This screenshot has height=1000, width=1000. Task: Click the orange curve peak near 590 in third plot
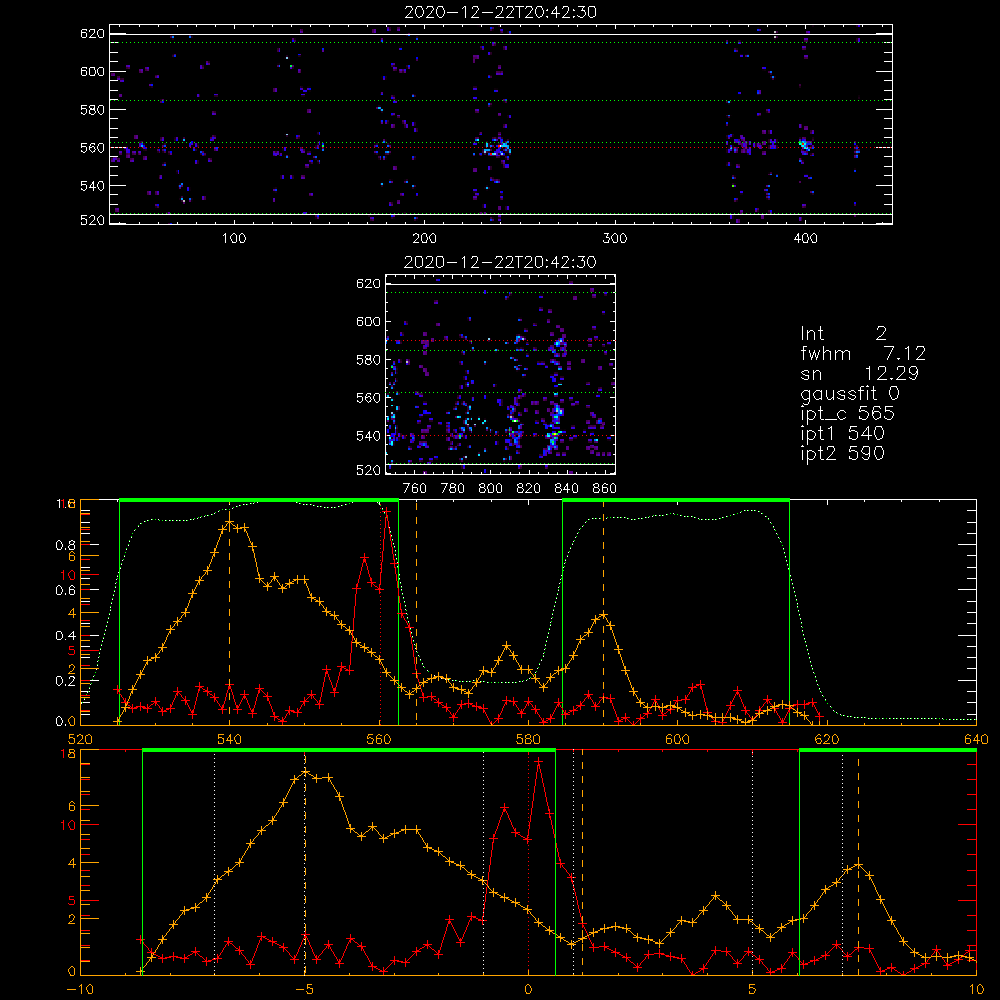[x=603, y=615]
